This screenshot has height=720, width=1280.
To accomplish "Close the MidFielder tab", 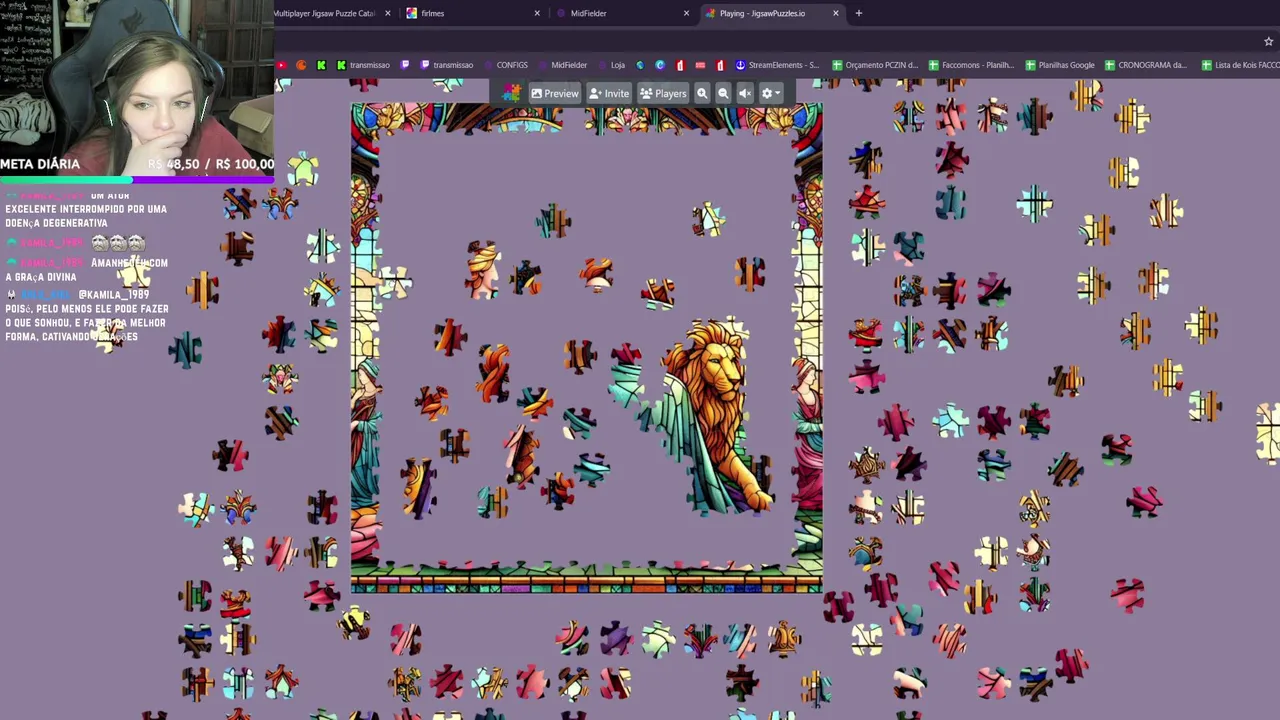I will tap(686, 13).
